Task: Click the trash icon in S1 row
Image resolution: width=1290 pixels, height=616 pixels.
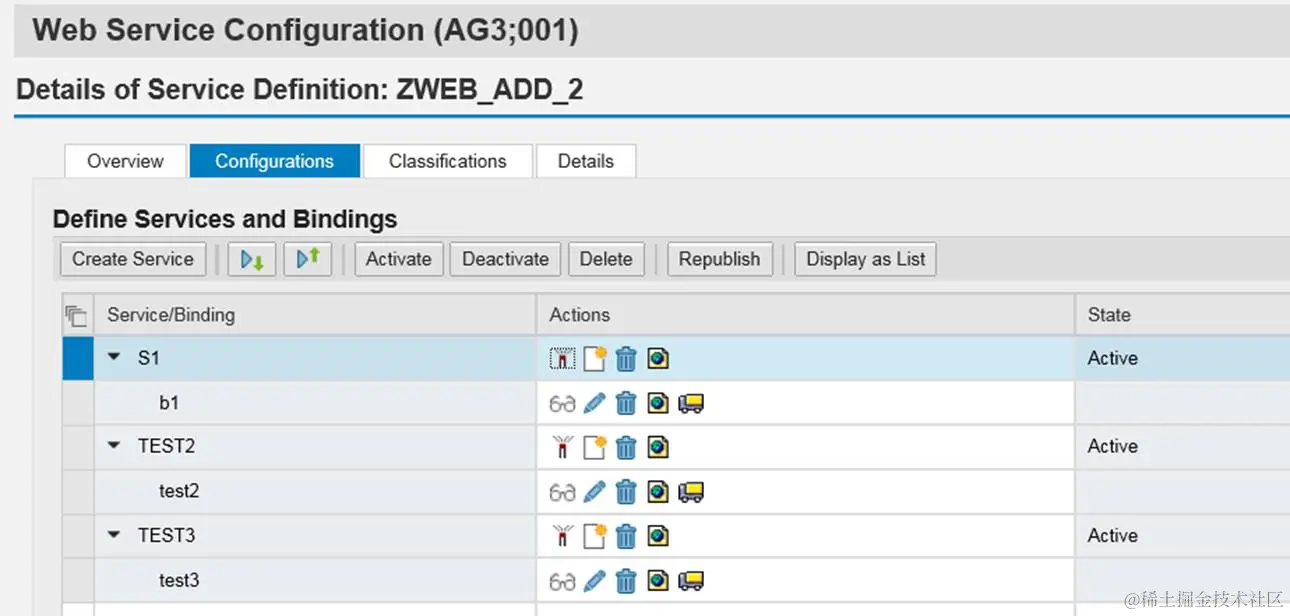Action: [x=626, y=358]
